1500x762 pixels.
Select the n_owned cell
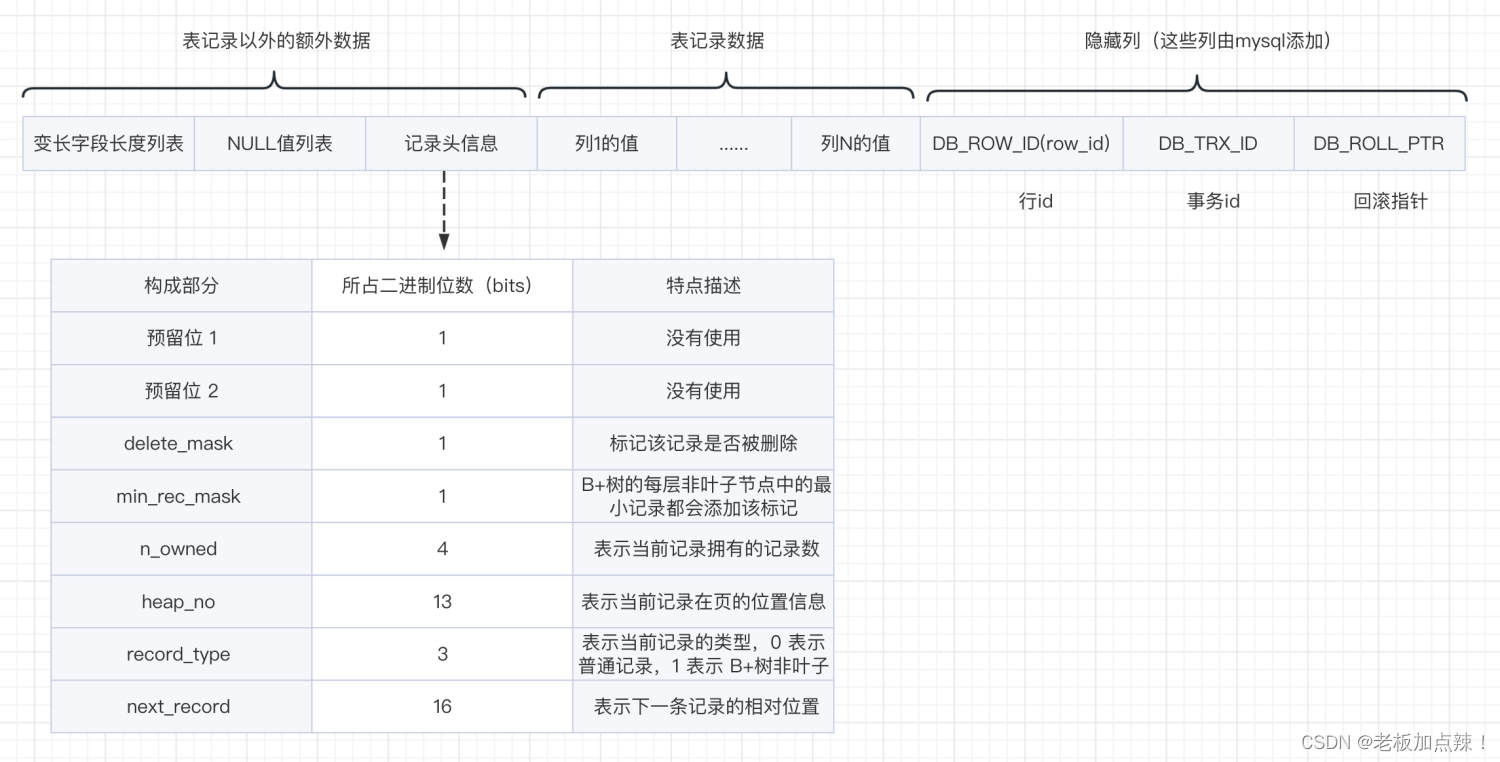tap(181, 549)
